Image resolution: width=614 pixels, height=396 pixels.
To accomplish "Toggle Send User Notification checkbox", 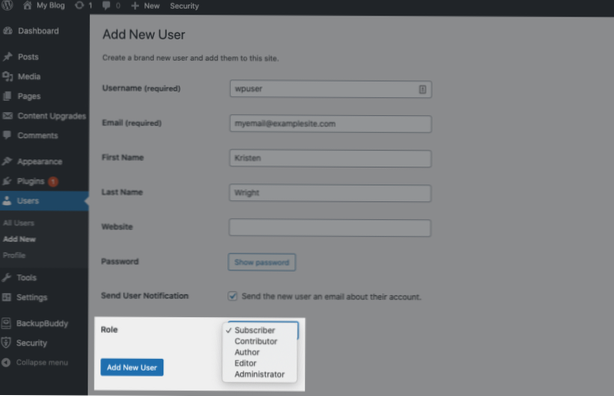I will click(232, 296).
